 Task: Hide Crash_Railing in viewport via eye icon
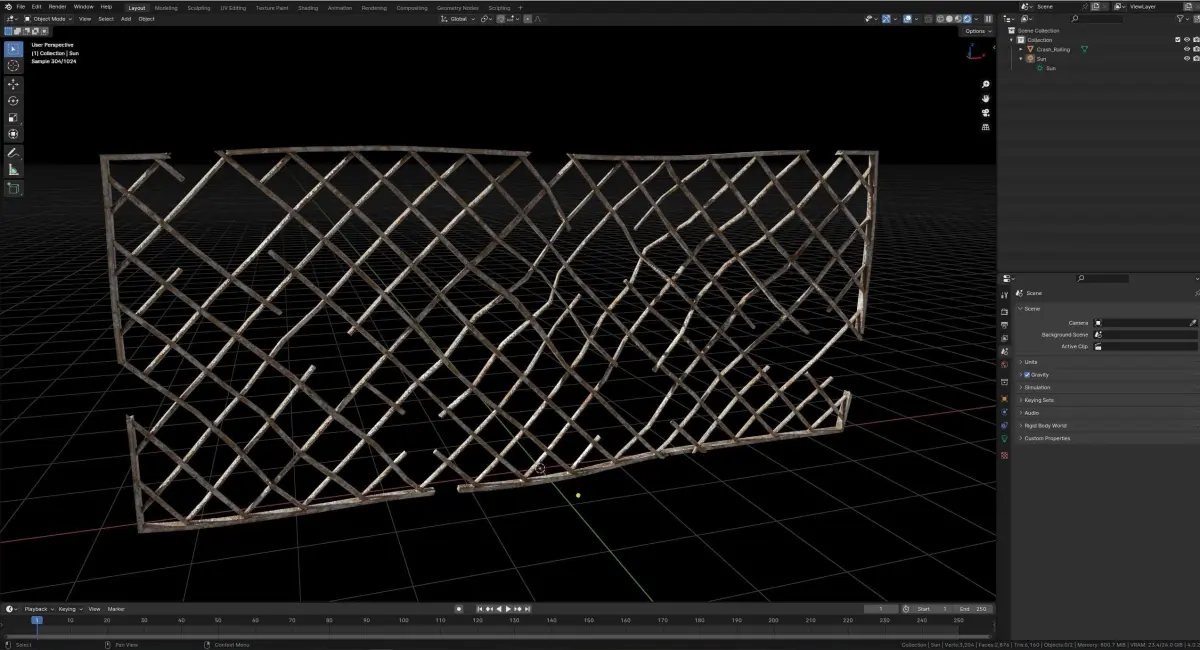(1187, 49)
